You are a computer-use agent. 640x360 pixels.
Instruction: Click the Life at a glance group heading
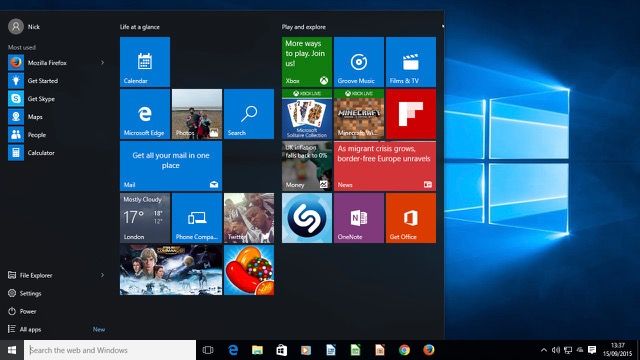pyautogui.click(x=140, y=27)
